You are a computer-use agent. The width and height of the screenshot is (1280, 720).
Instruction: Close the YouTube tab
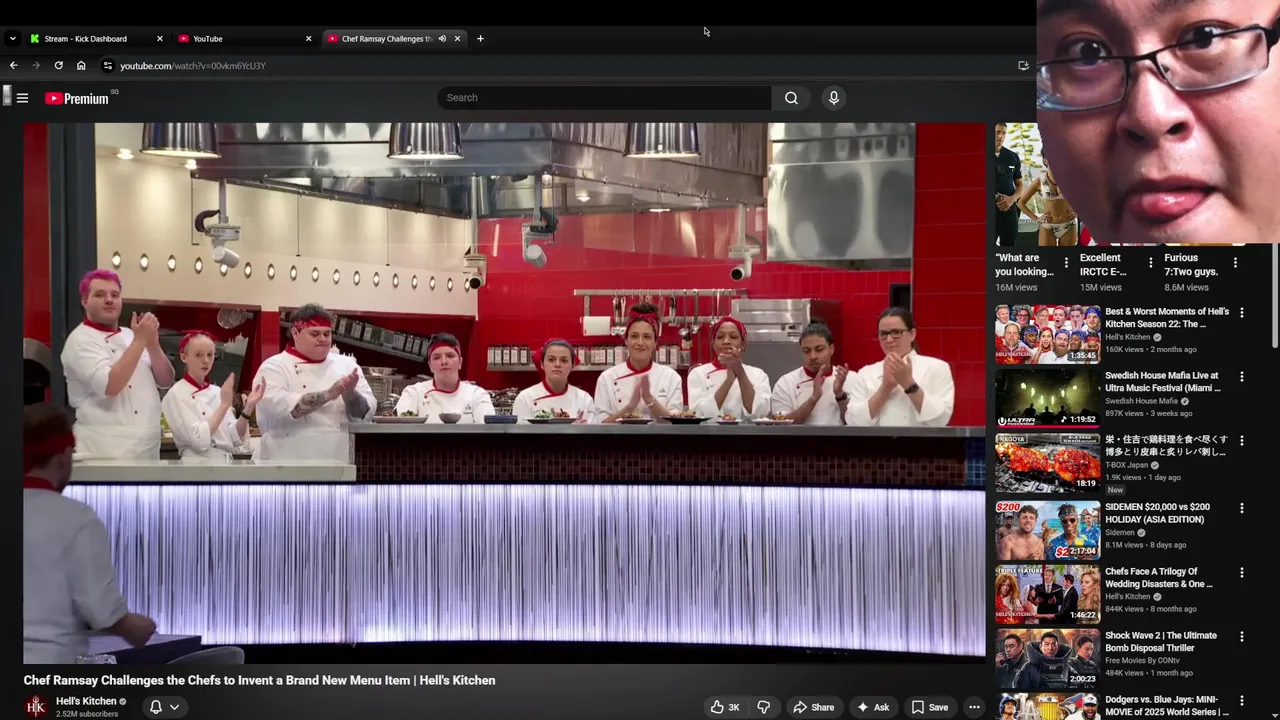[308, 39]
